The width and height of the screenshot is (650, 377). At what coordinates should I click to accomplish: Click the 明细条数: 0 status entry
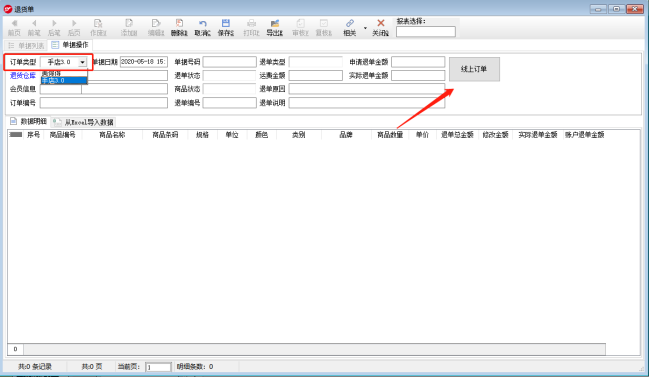(x=195, y=367)
